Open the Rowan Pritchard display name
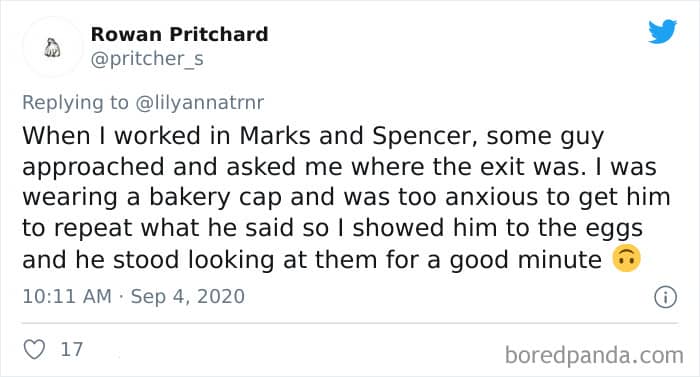This screenshot has width=700, height=377. coord(179,34)
